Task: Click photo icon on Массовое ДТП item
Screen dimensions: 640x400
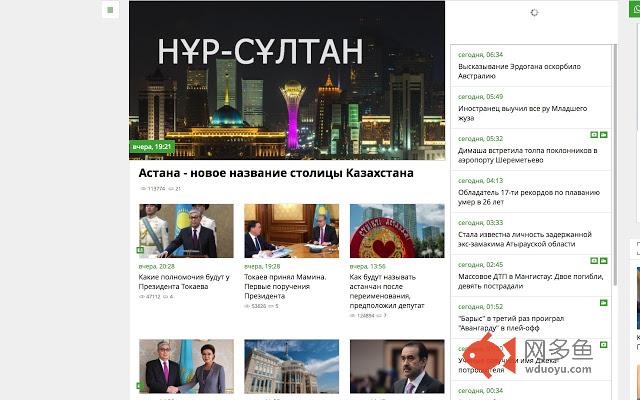Action: [594, 261]
